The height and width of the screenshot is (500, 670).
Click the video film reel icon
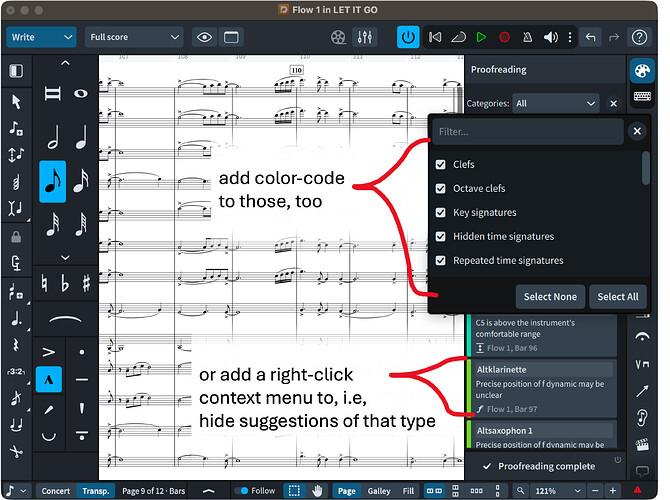coord(338,38)
